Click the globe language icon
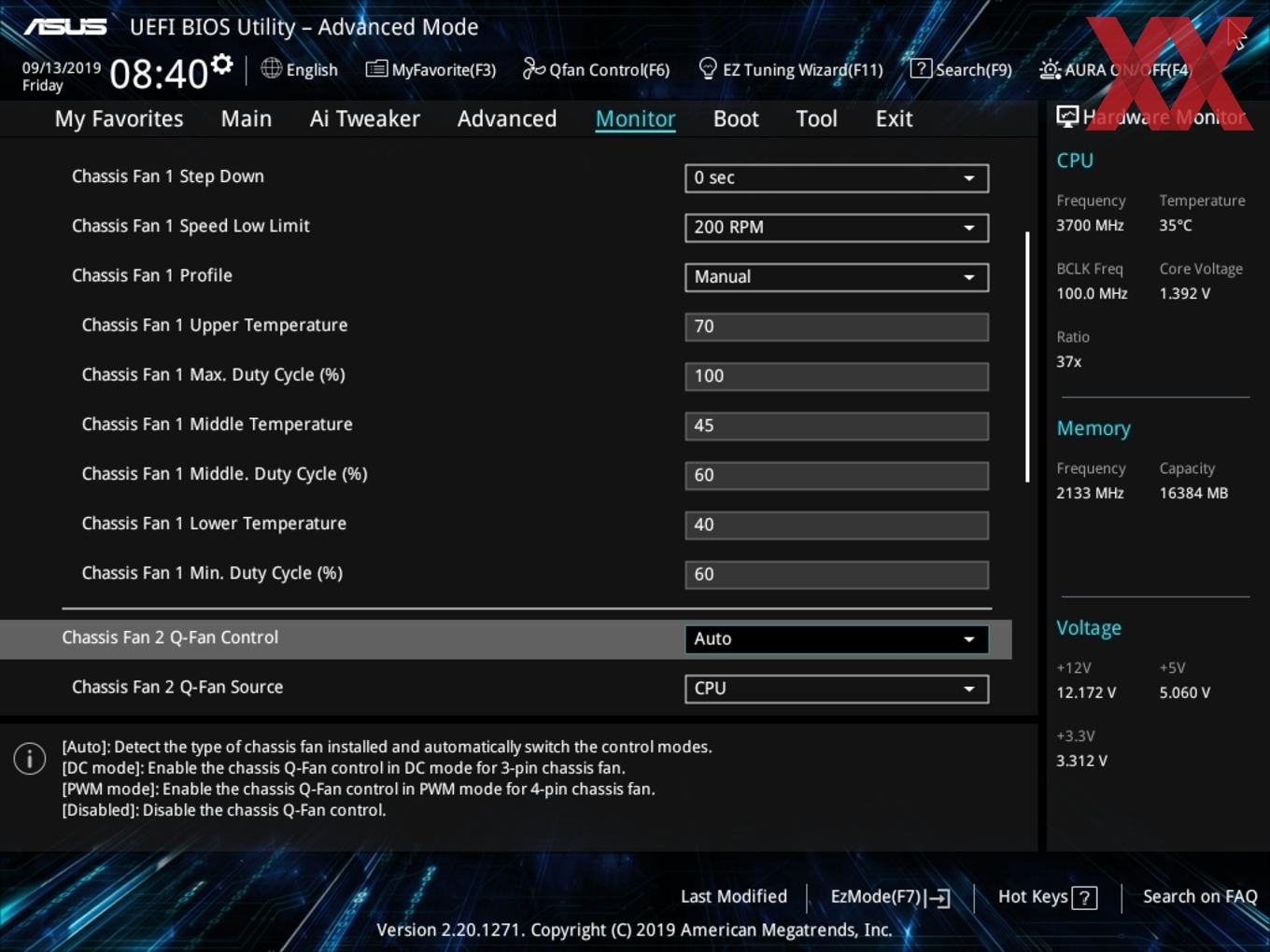This screenshot has width=1270, height=952. 271,68
